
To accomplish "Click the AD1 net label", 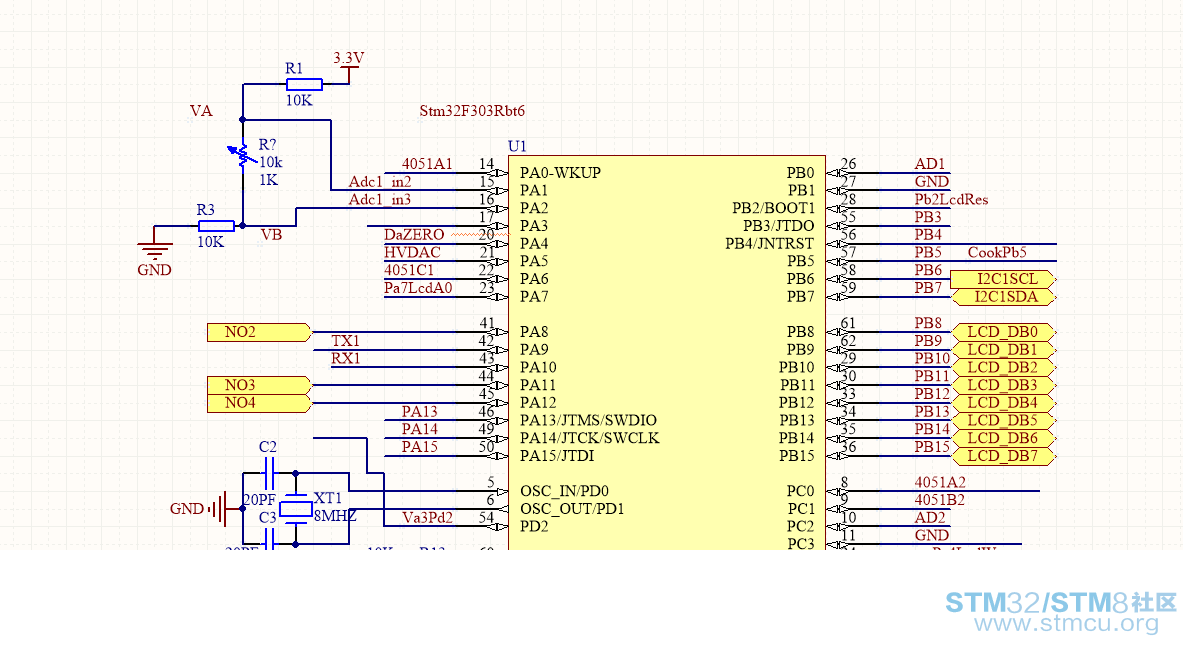I will [930, 164].
